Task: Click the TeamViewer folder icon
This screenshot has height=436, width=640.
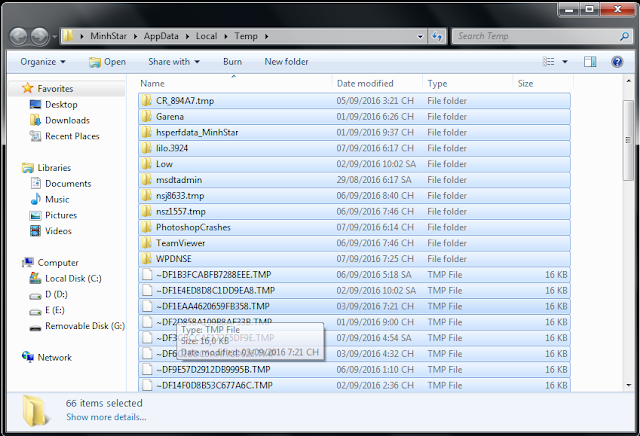Action: [147, 243]
